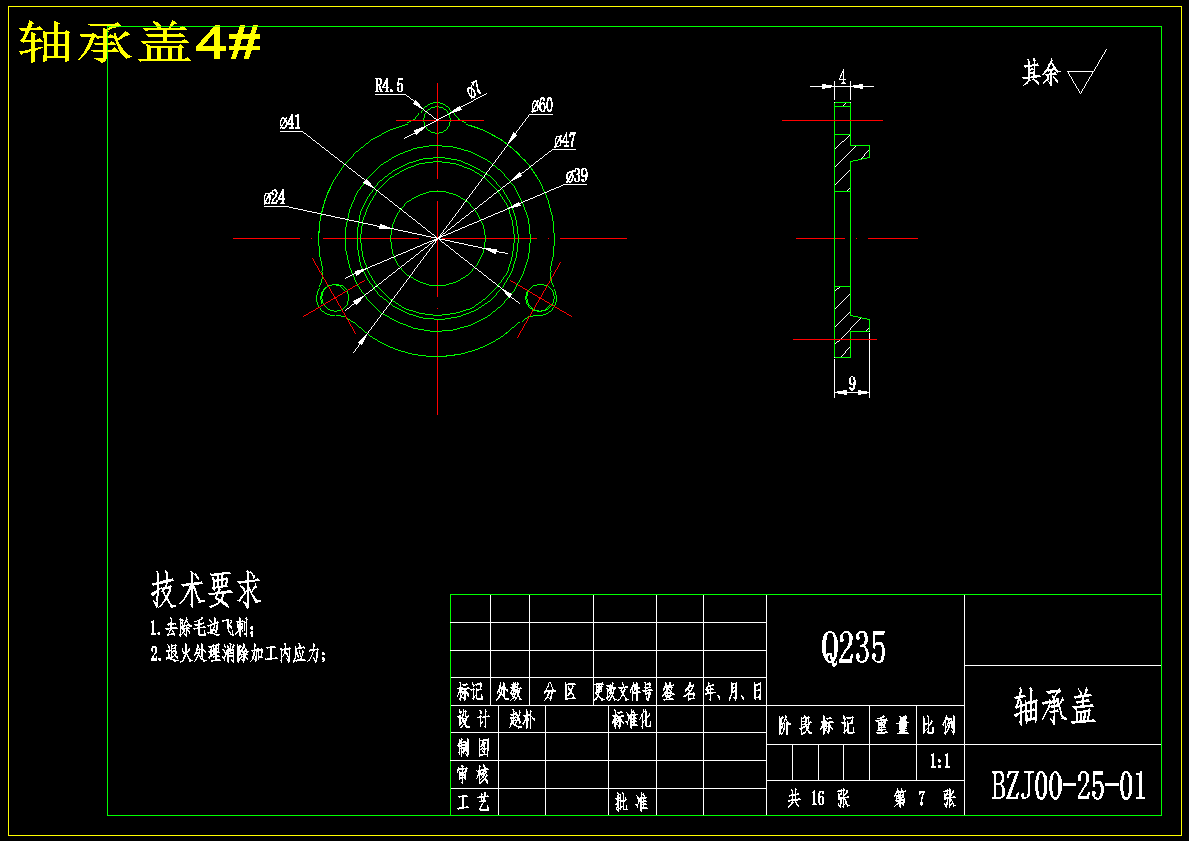The image size is (1189, 841).
Task: Pick the ø60 diameter dimension text
Action: click(542, 105)
